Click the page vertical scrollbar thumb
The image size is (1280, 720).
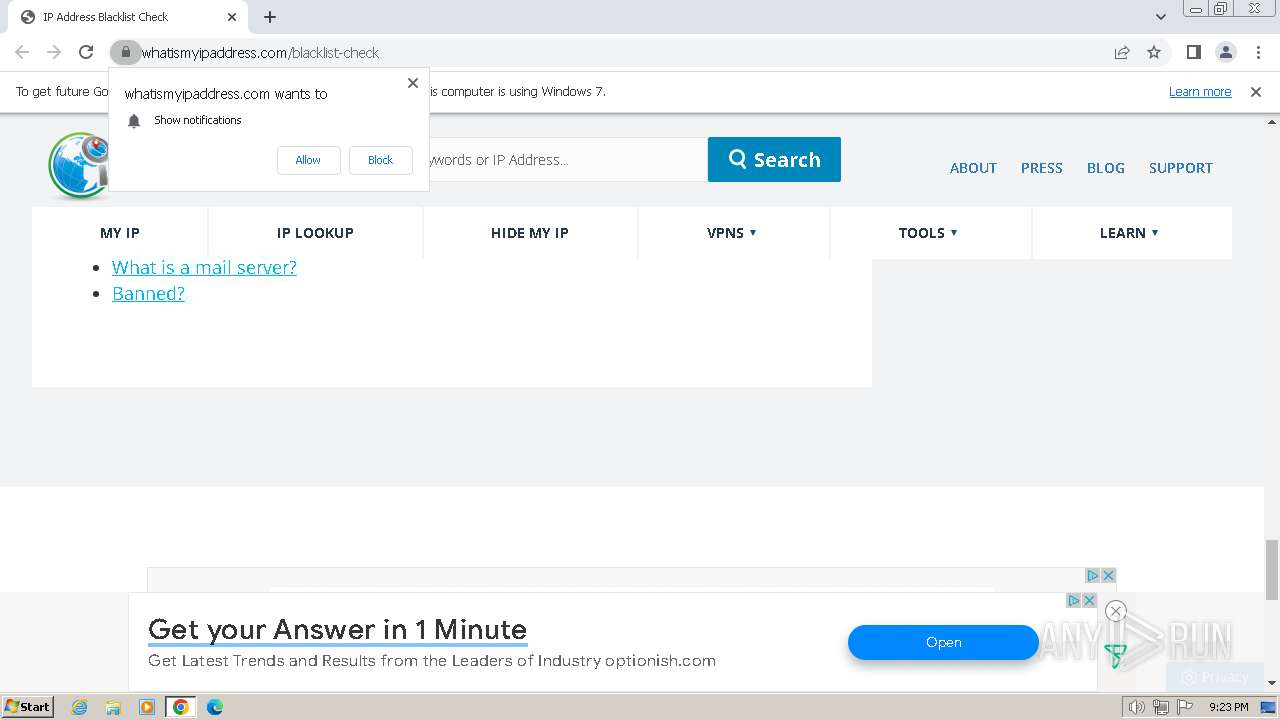click(x=1272, y=569)
